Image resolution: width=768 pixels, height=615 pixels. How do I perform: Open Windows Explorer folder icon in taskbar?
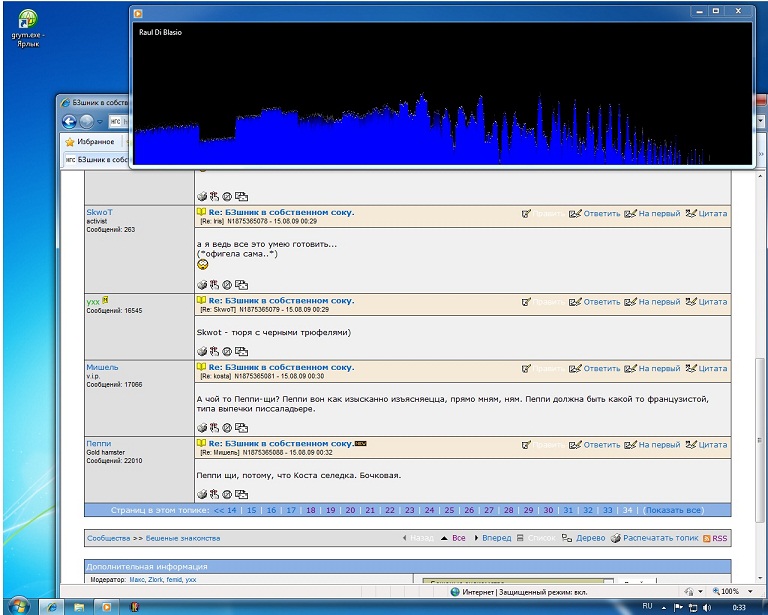click(78, 606)
